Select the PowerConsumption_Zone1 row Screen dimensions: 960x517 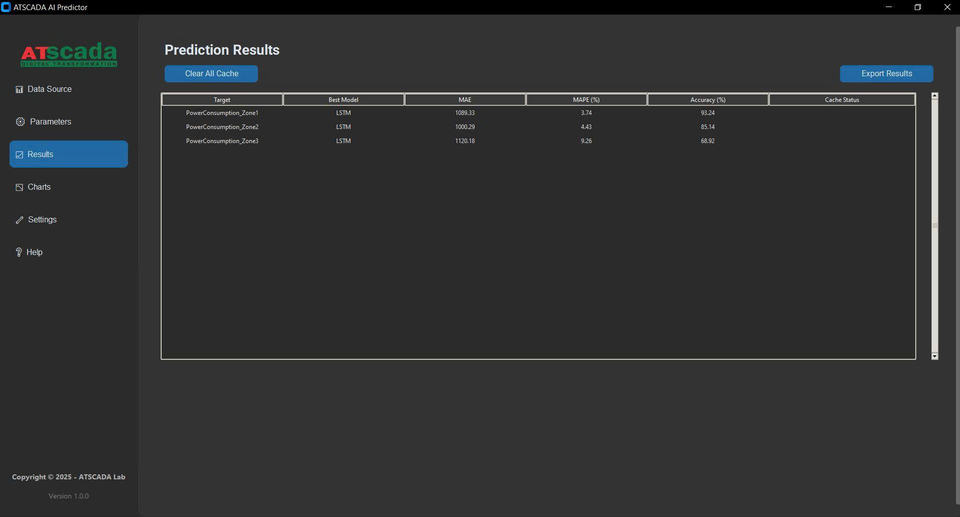[x=539, y=113]
